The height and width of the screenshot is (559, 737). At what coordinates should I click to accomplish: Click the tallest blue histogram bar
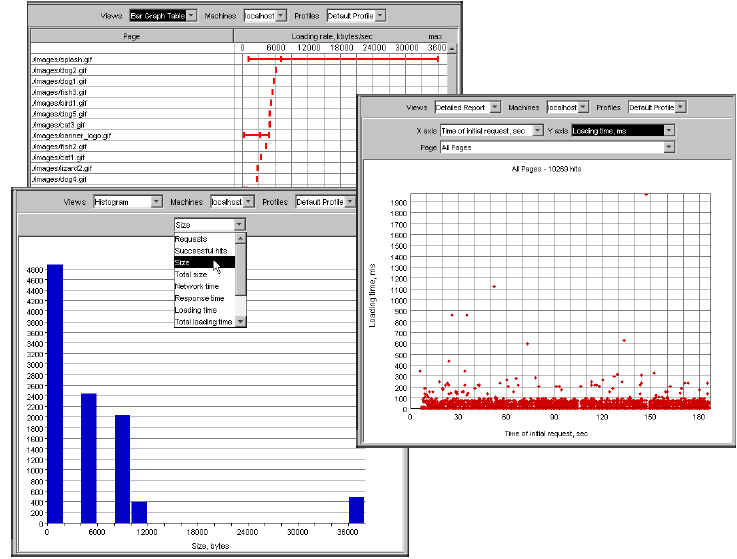55,394
